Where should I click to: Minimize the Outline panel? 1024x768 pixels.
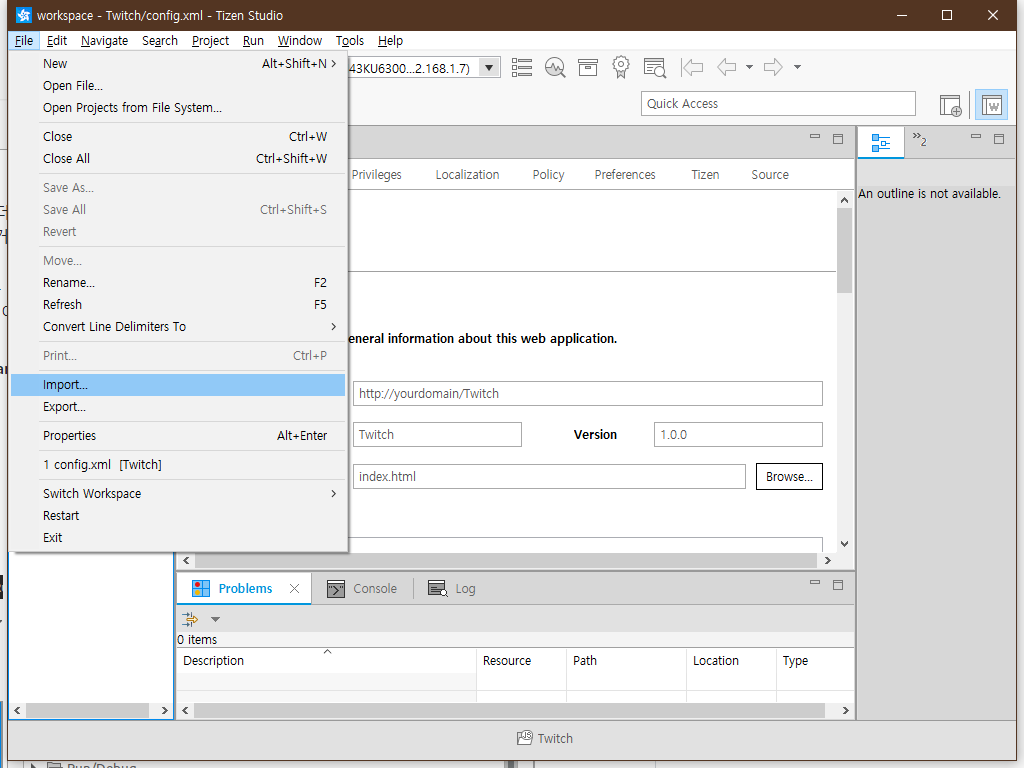(x=976, y=136)
